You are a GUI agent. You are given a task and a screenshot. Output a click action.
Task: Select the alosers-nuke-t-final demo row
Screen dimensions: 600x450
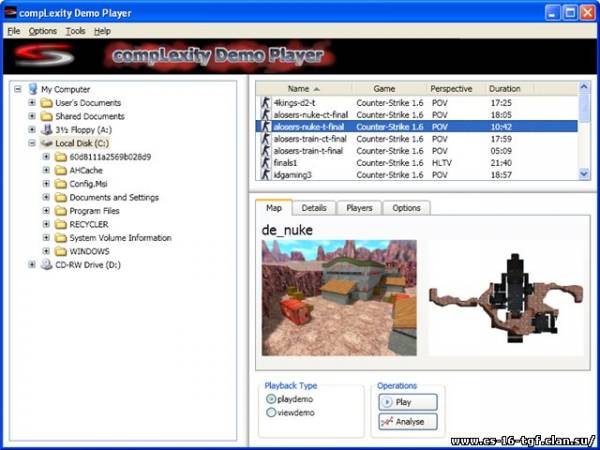(417, 127)
